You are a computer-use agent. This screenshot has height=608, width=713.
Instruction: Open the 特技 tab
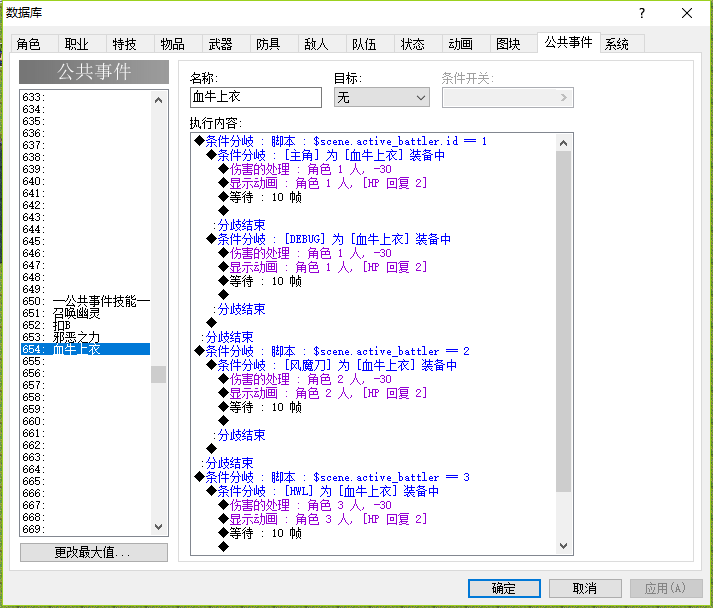click(130, 44)
